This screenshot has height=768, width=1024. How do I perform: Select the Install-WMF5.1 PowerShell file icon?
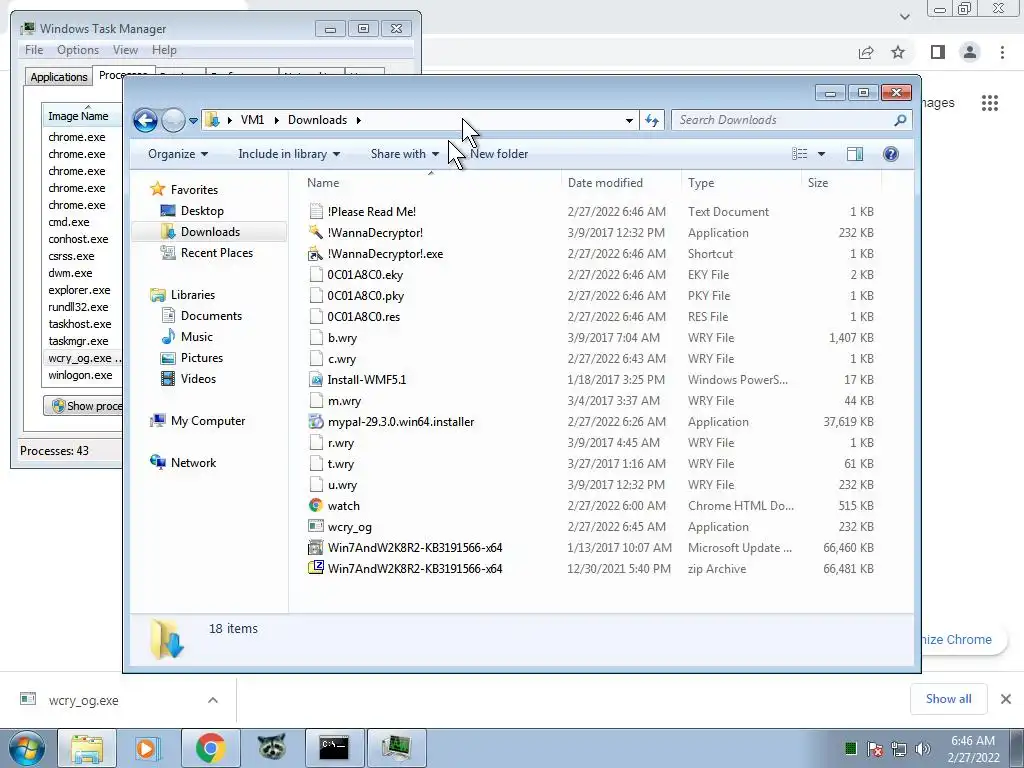click(316, 379)
